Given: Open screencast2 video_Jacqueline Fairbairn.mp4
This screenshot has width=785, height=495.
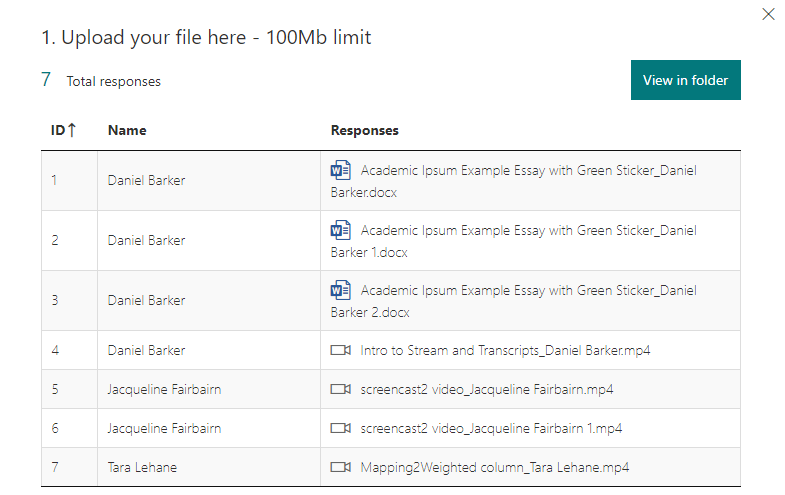Looking at the screenshot, I should point(487,389).
